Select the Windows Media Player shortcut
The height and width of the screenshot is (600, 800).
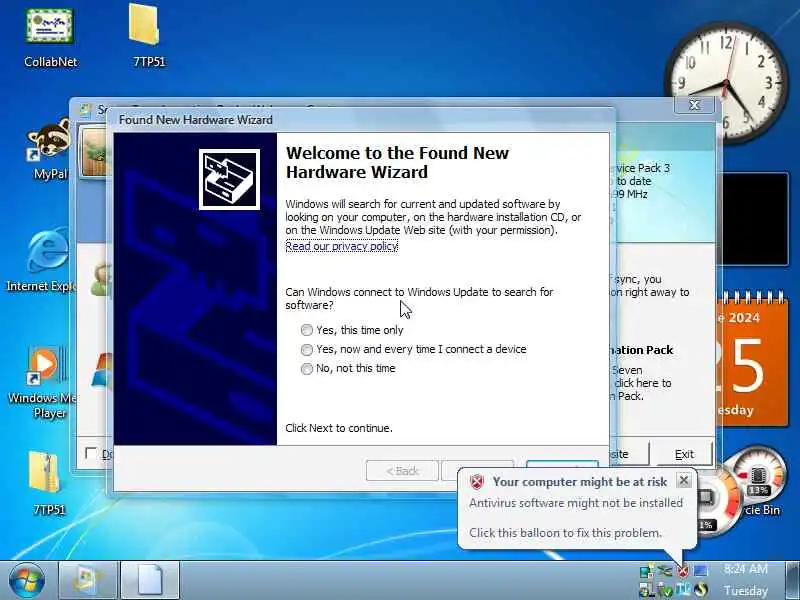[x=45, y=383]
